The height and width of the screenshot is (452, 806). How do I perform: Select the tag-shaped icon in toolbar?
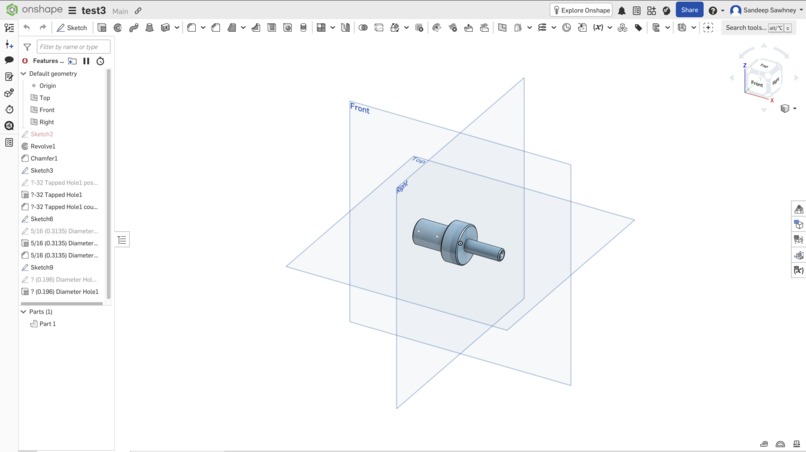638,28
